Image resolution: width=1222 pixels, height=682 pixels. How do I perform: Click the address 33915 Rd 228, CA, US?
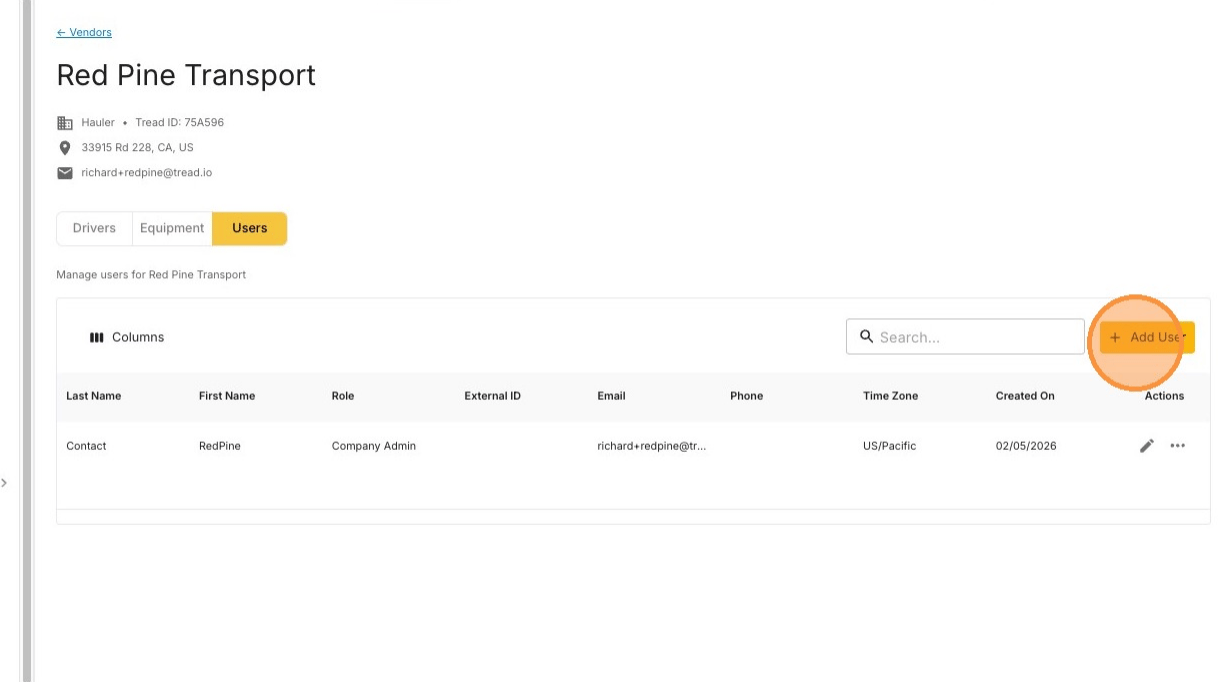pos(138,148)
